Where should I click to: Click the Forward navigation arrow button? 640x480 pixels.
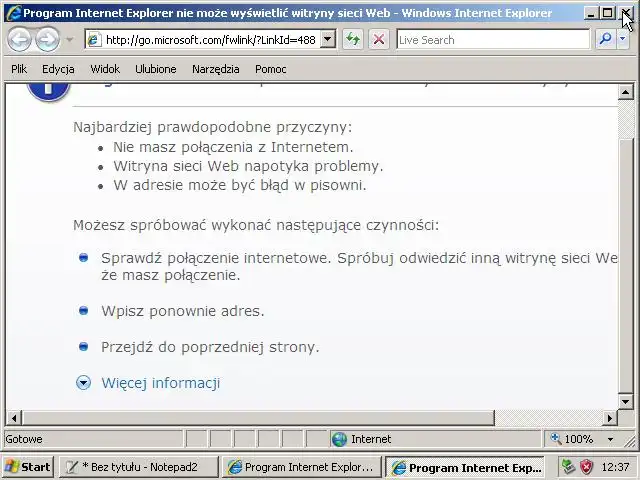coord(47,40)
